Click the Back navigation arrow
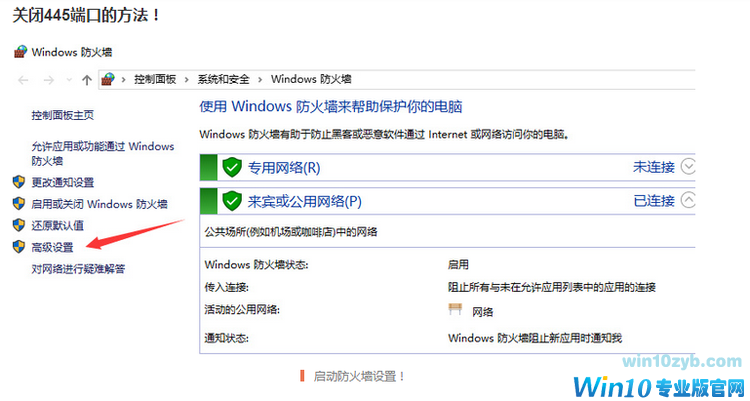This screenshot has width=750, height=401. [23, 80]
